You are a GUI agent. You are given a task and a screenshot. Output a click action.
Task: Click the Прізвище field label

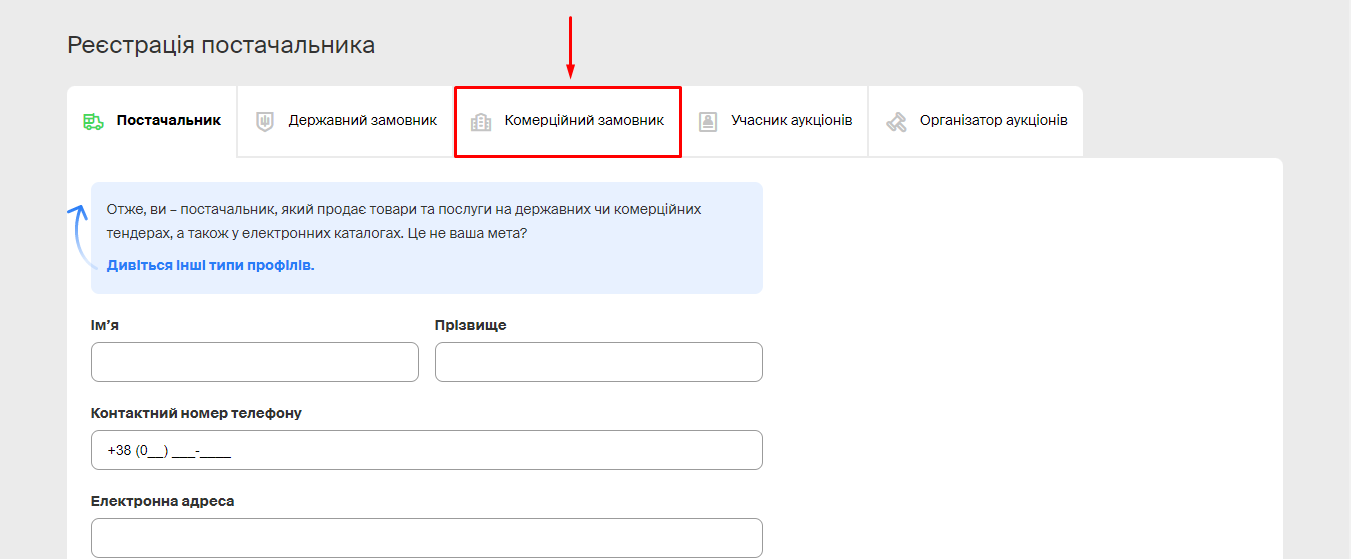pos(470,325)
